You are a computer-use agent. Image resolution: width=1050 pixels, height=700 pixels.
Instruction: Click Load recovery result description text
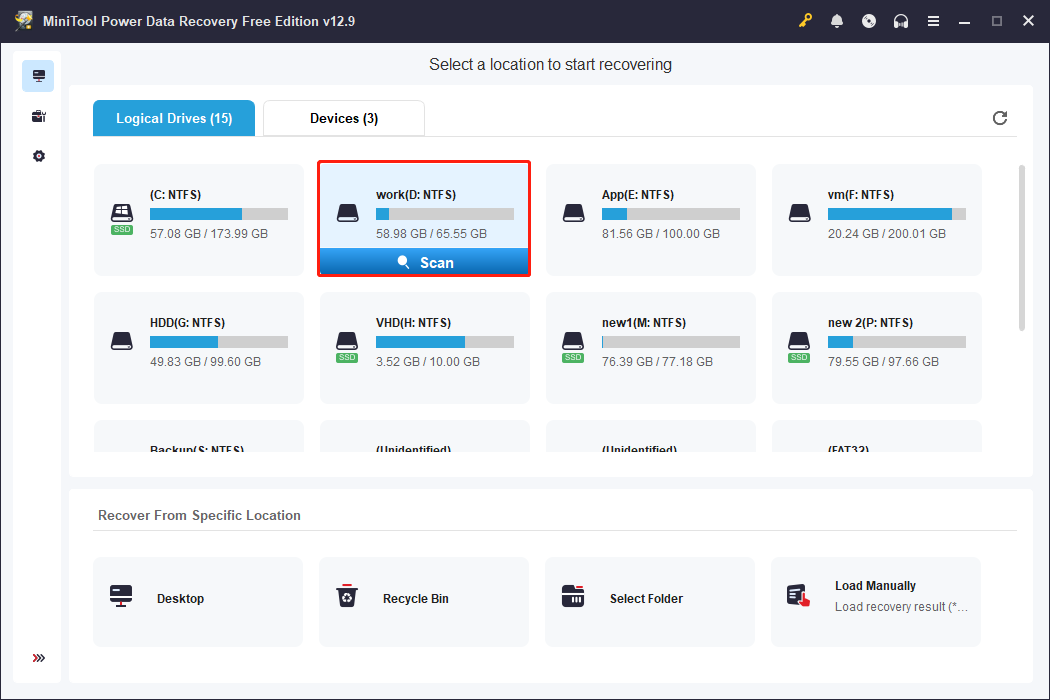tap(901, 607)
